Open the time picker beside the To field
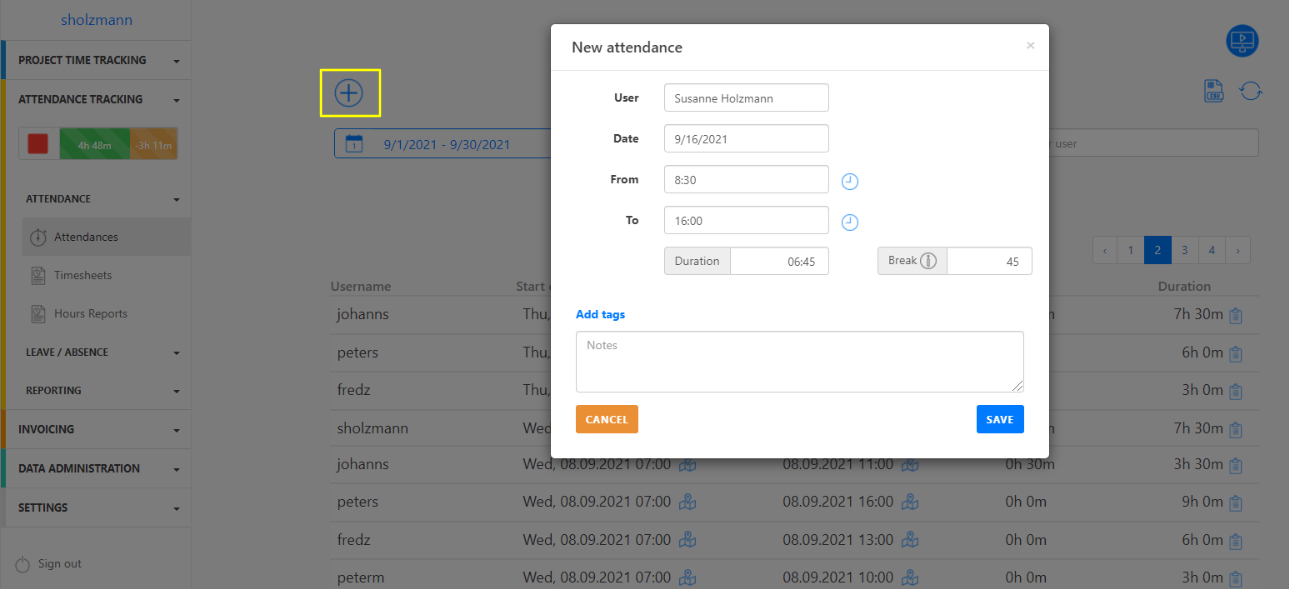 click(x=849, y=221)
